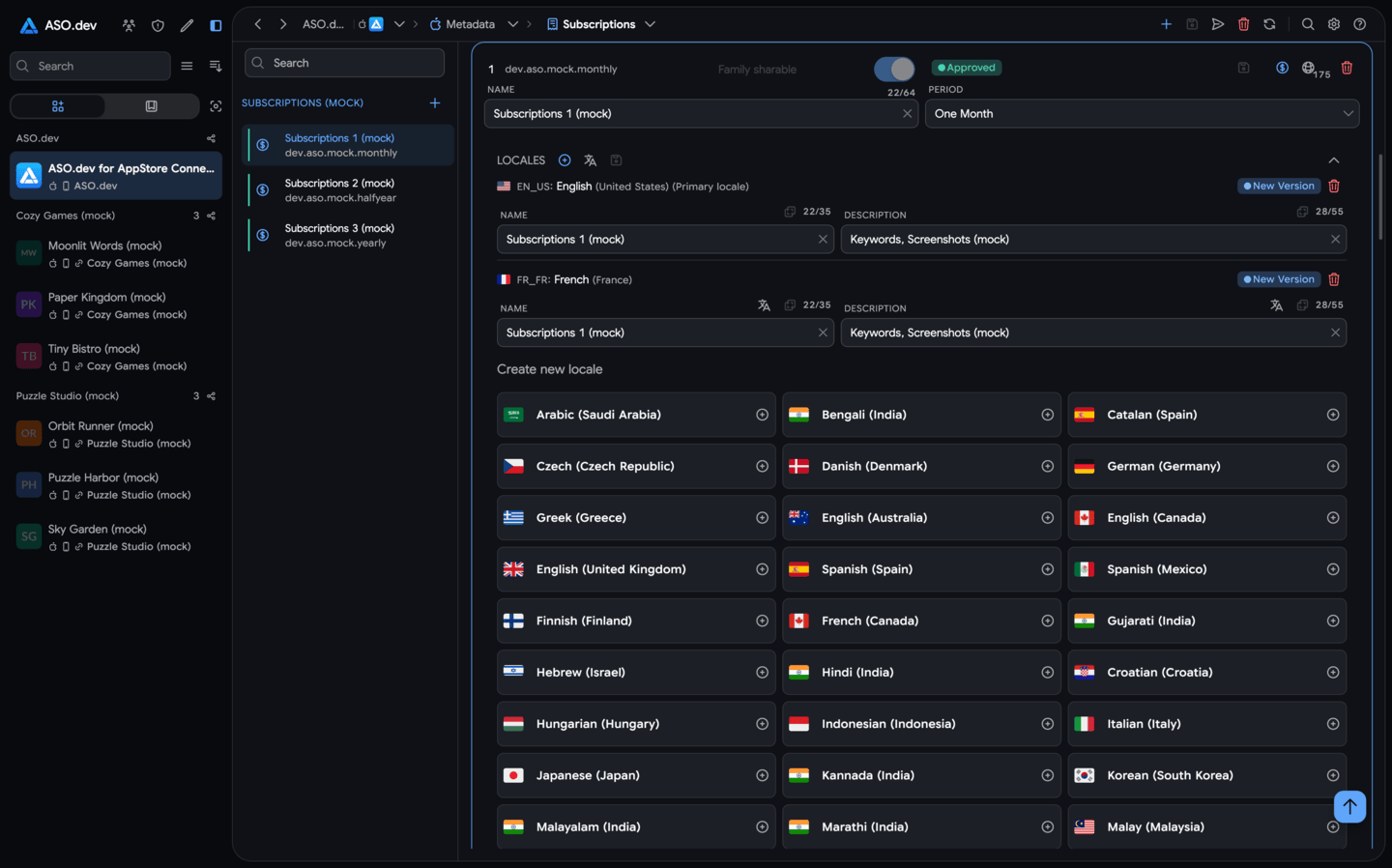Click the plus icon in the top toolbar
The height and width of the screenshot is (868, 1392).
1166,24
